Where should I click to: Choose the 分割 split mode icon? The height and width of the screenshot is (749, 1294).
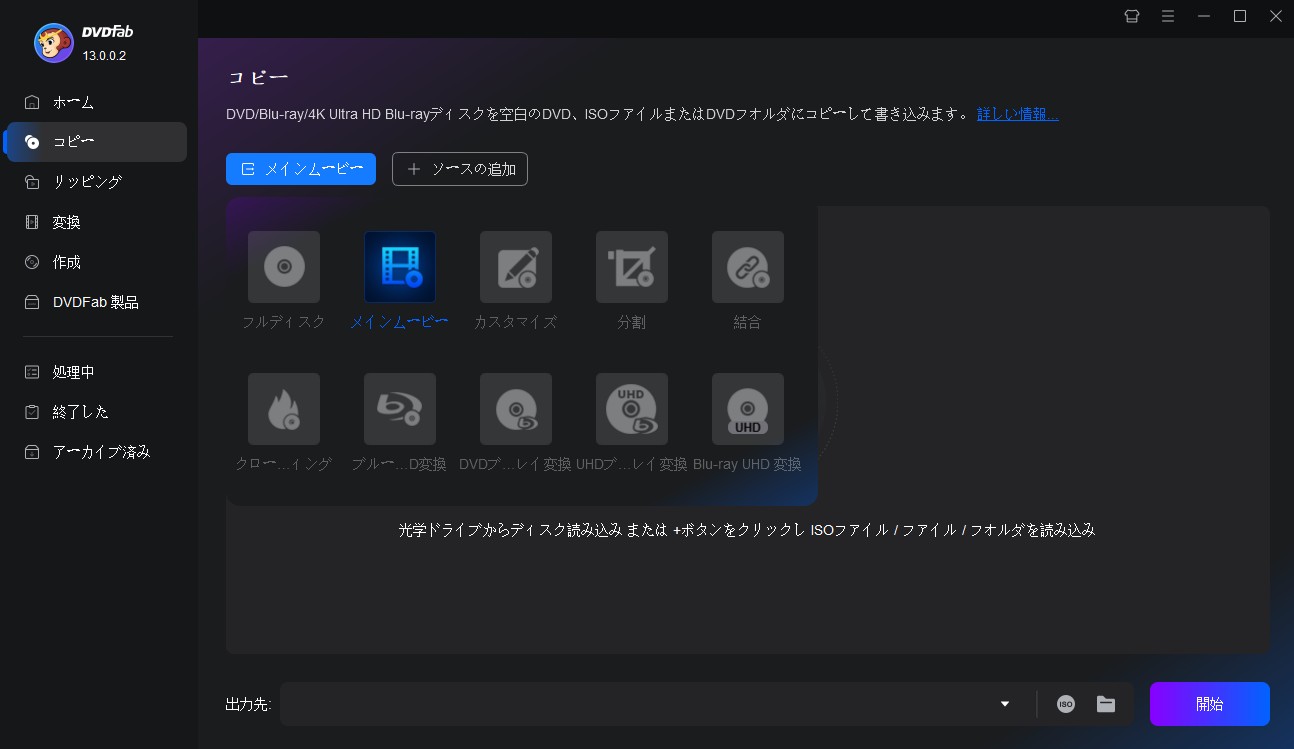pos(632,267)
